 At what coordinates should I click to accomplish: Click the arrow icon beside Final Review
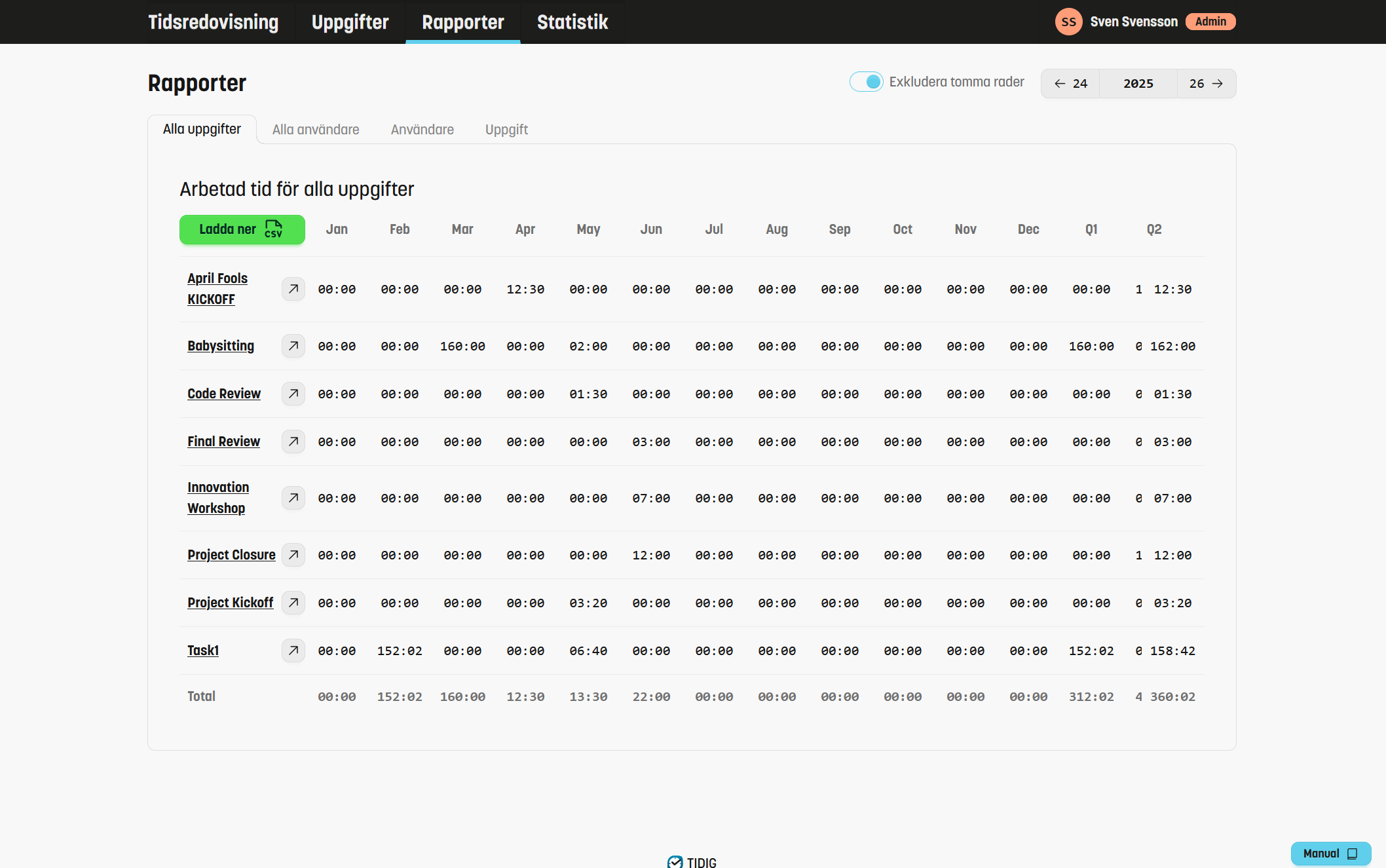293,442
